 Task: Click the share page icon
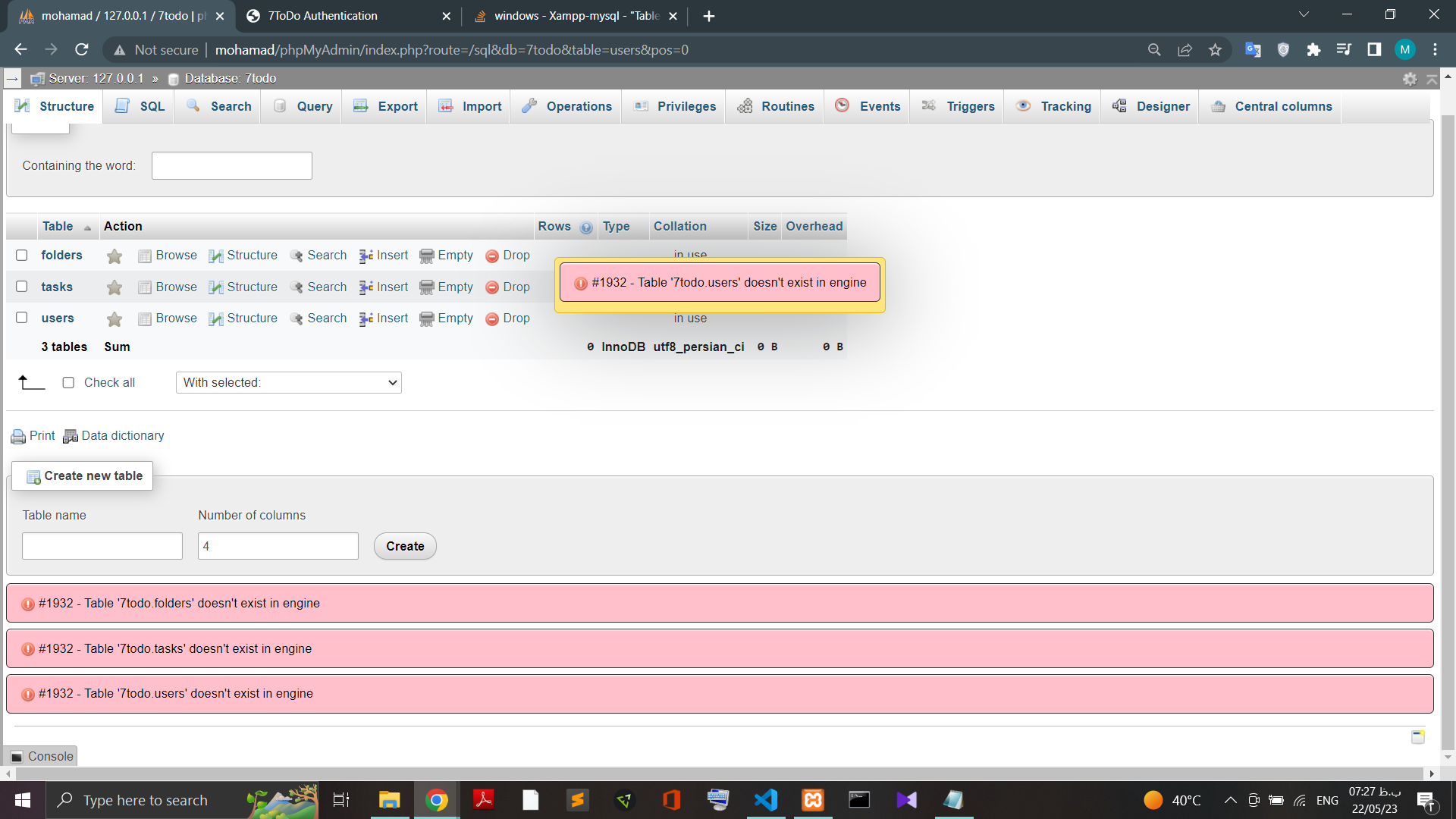pos(1185,50)
